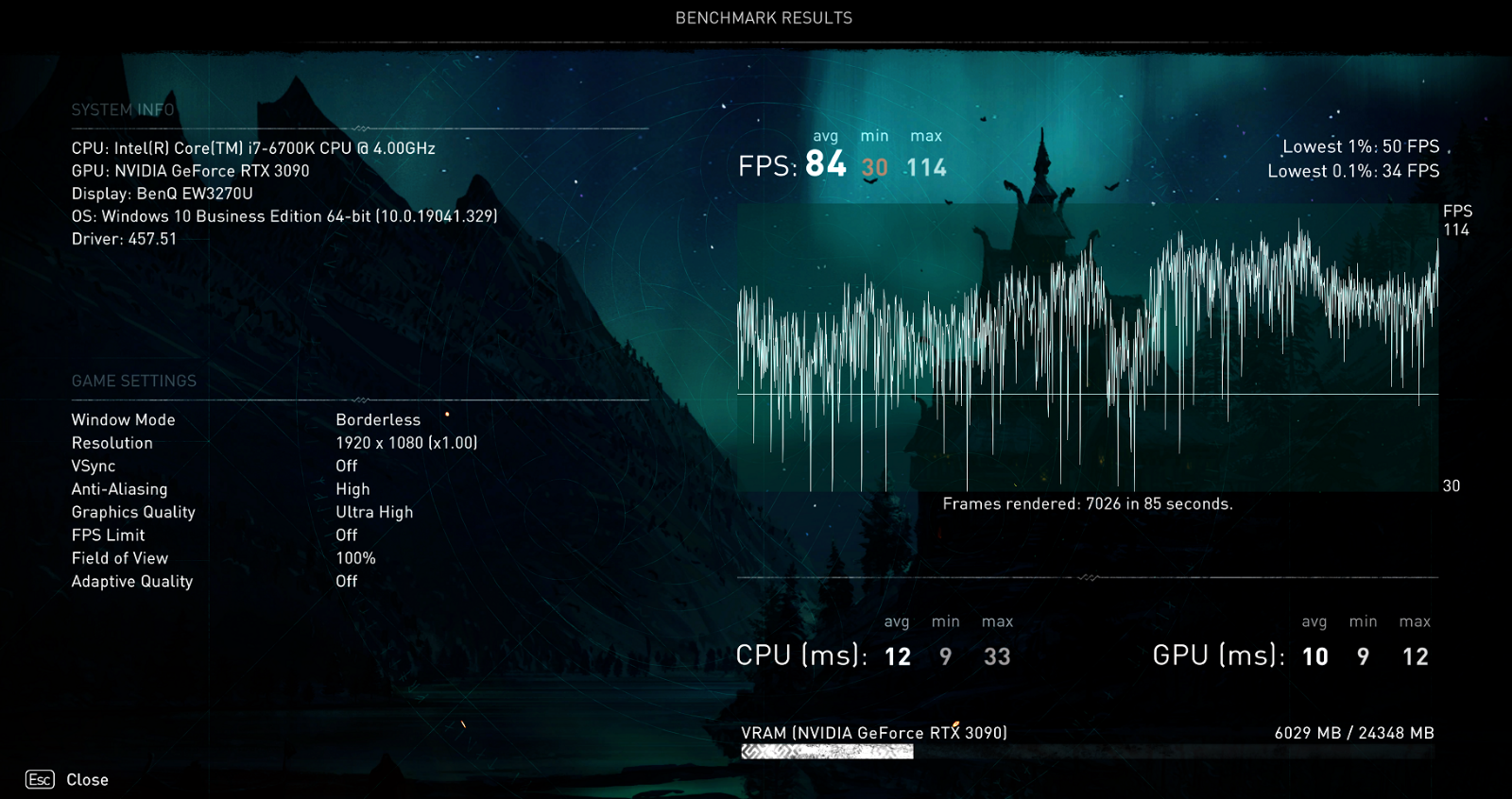
Task: Click the CPU average value 12
Action: [898, 657]
